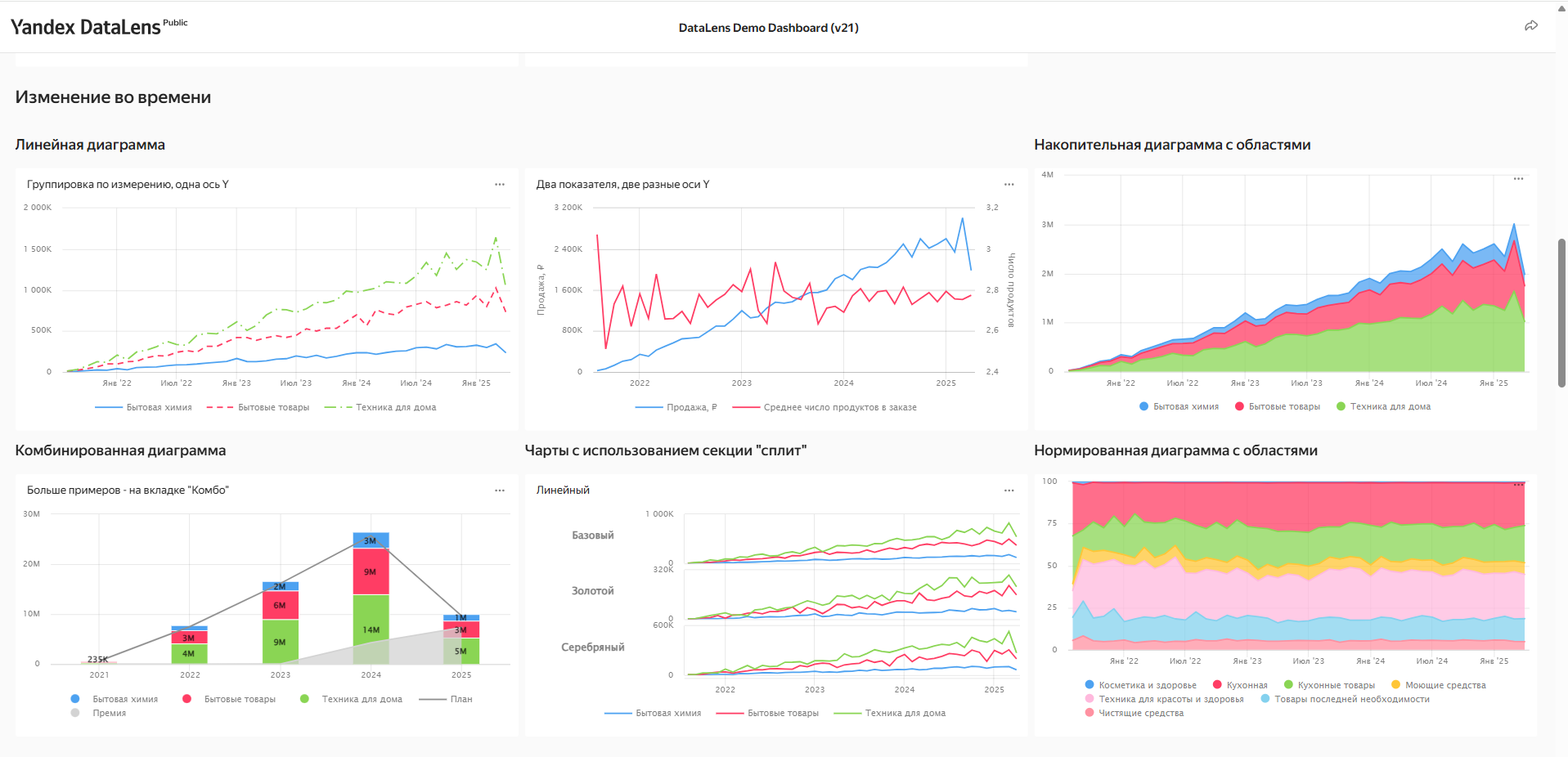Open three-dot menu of stacked area chart
Image resolution: width=1568 pixels, height=757 pixels.
(1518, 179)
